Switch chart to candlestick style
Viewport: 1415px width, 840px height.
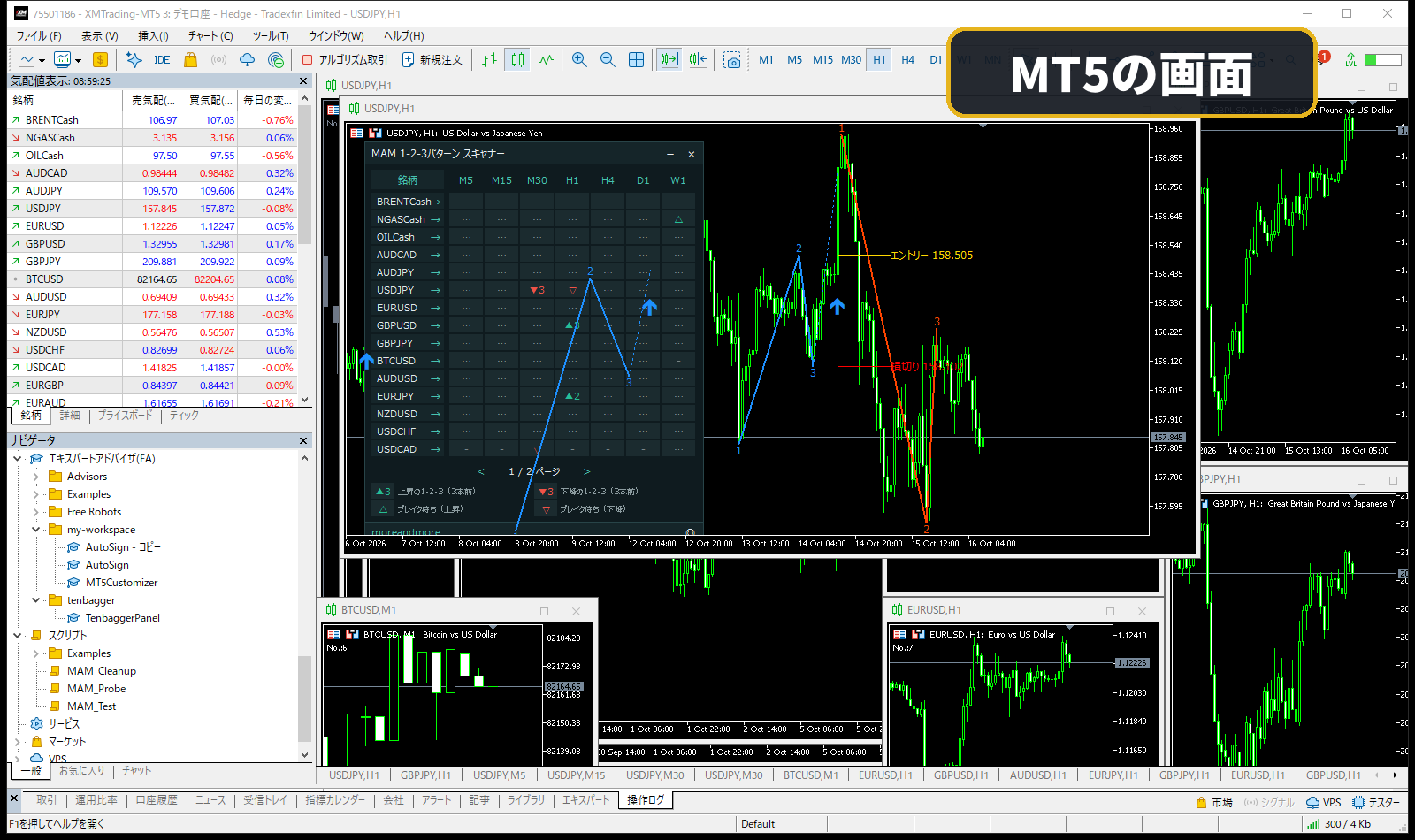[x=517, y=60]
